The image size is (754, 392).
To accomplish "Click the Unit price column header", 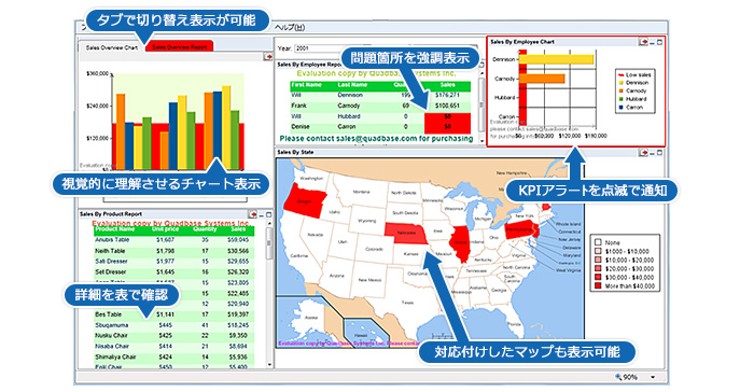I will click(x=165, y=229).
